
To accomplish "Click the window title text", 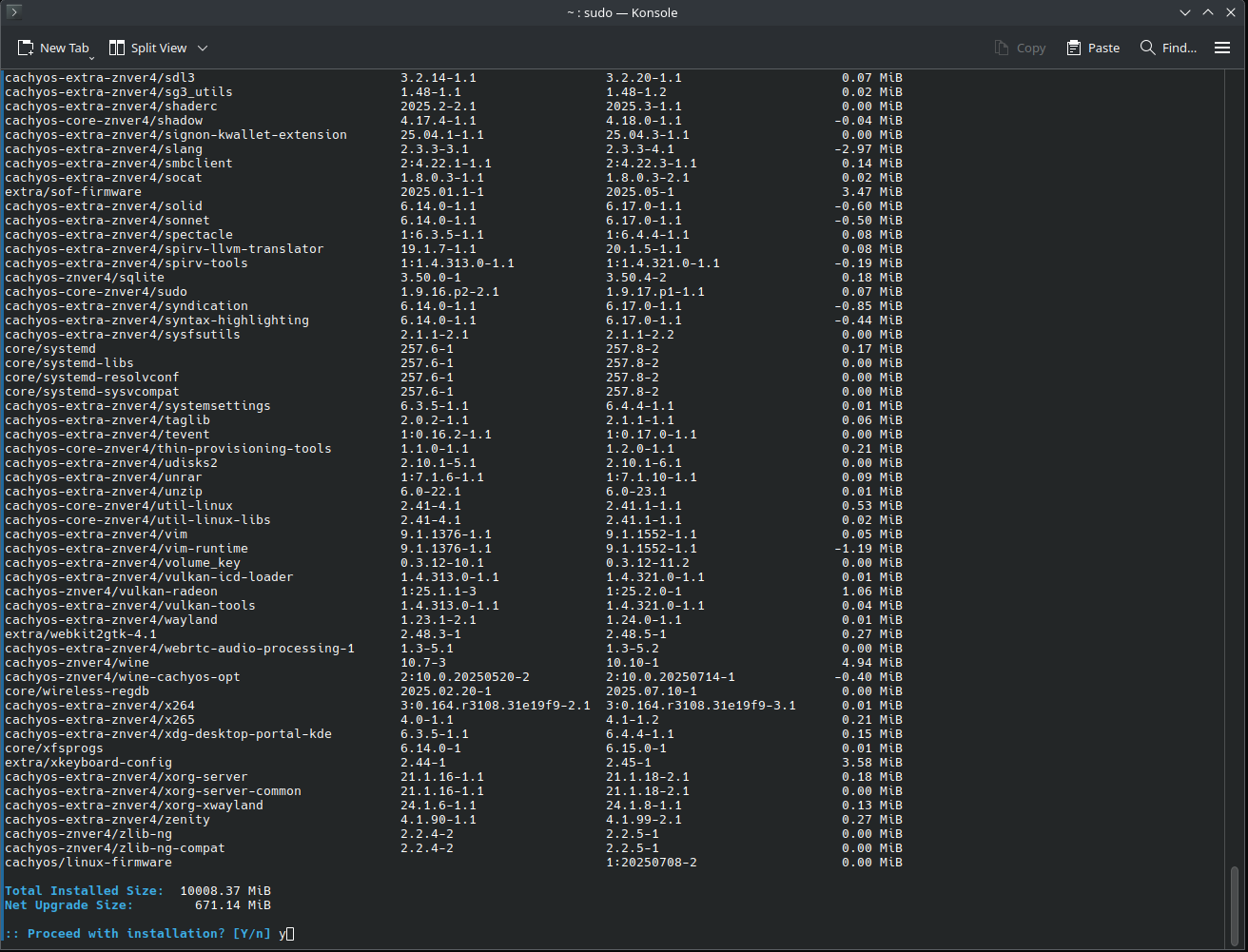I will [x=624, y=12].
